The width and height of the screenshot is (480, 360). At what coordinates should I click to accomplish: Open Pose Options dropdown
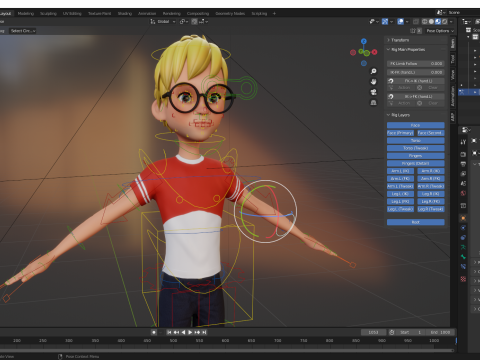pos(440,31)
